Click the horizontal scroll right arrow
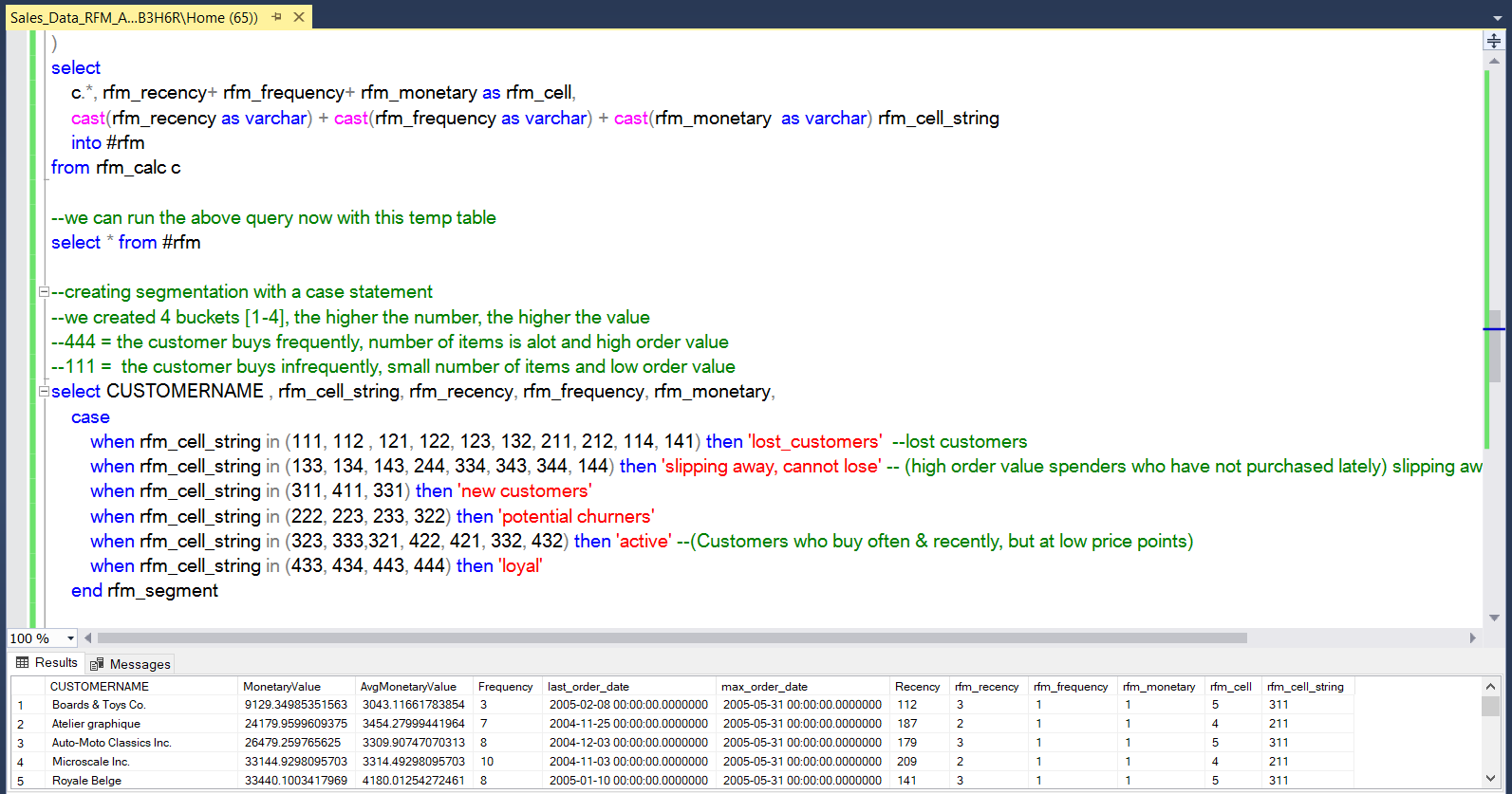1512x794 pixels. 1473,638
